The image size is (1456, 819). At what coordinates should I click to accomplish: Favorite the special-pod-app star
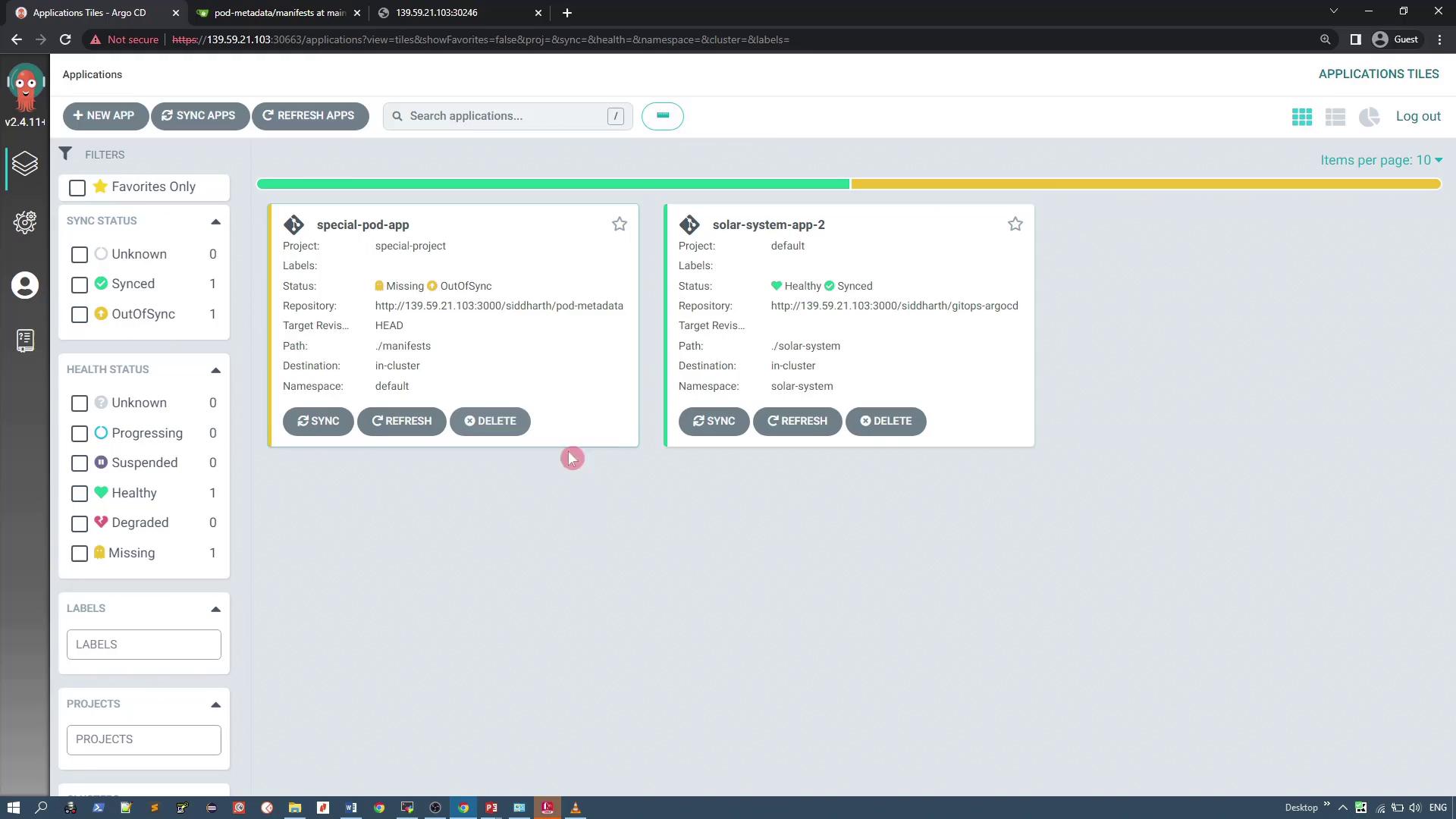click(620, 224)
